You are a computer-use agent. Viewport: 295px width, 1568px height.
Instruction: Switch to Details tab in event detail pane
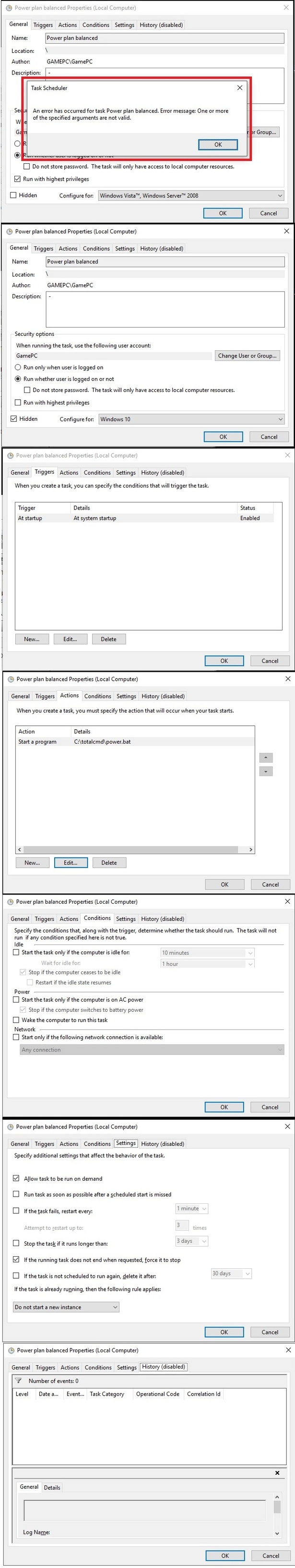coord(52,1488)
